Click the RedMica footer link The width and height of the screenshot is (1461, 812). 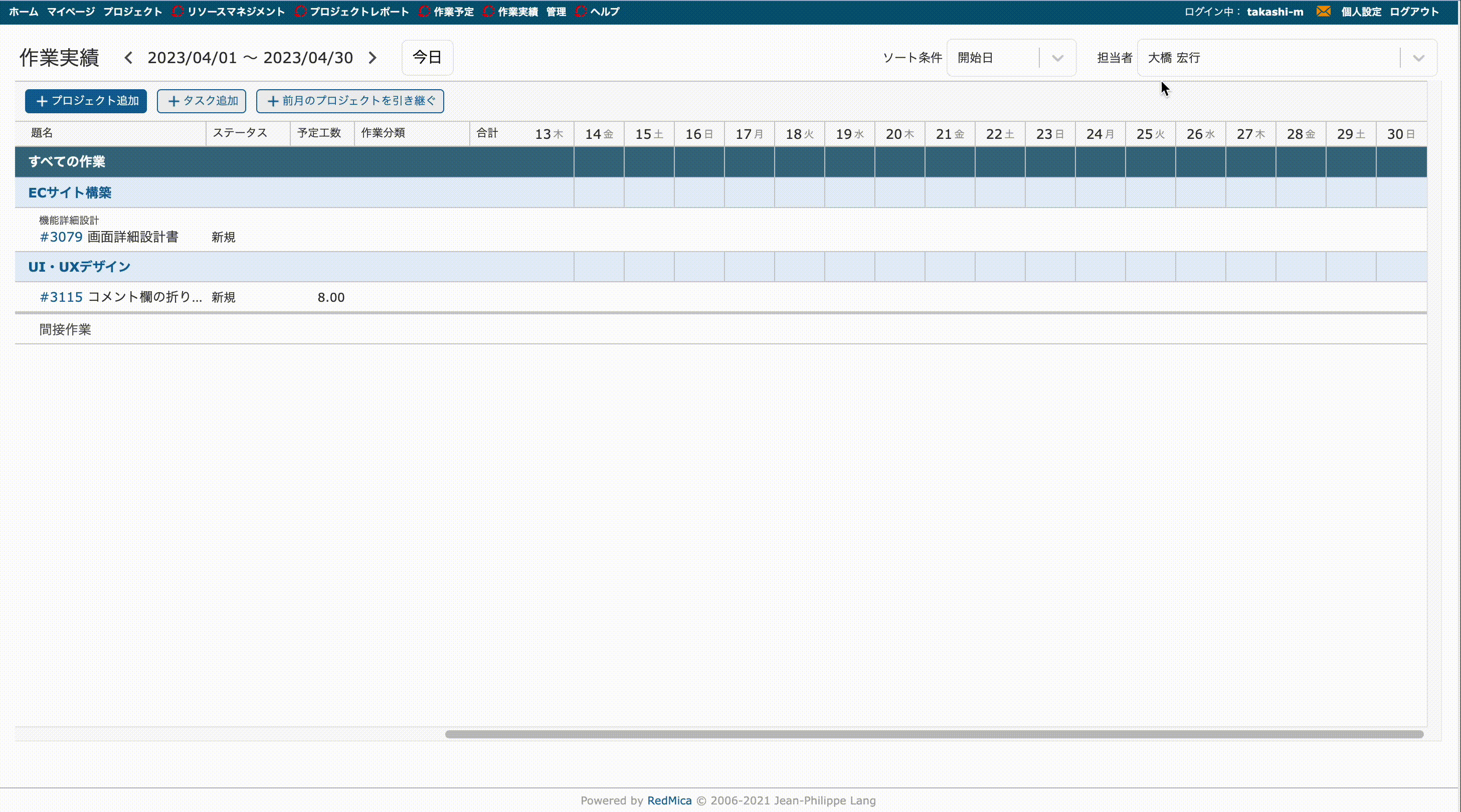click(669, 800)
